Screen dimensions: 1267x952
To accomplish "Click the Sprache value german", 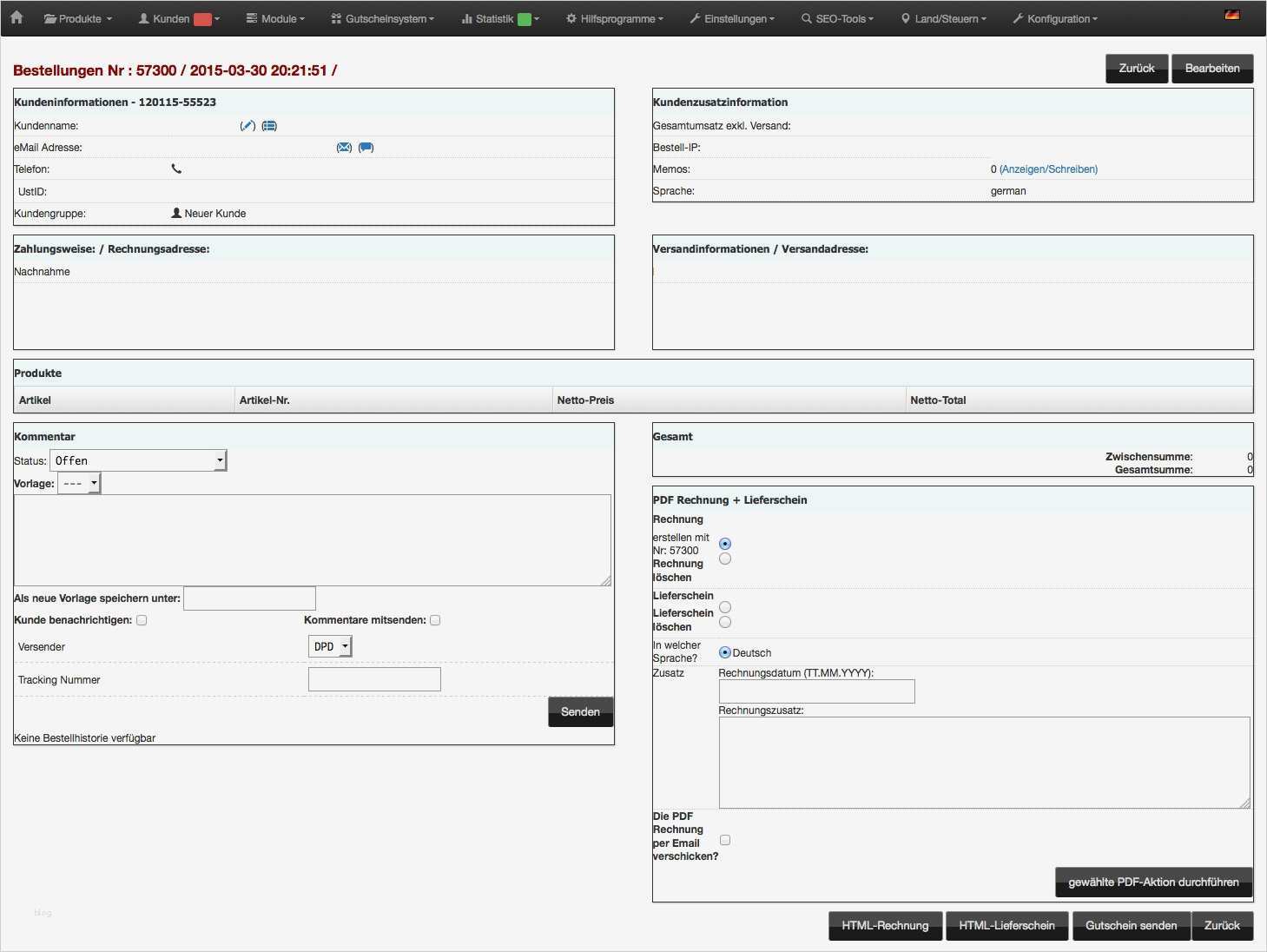I will coord(1008,191).
